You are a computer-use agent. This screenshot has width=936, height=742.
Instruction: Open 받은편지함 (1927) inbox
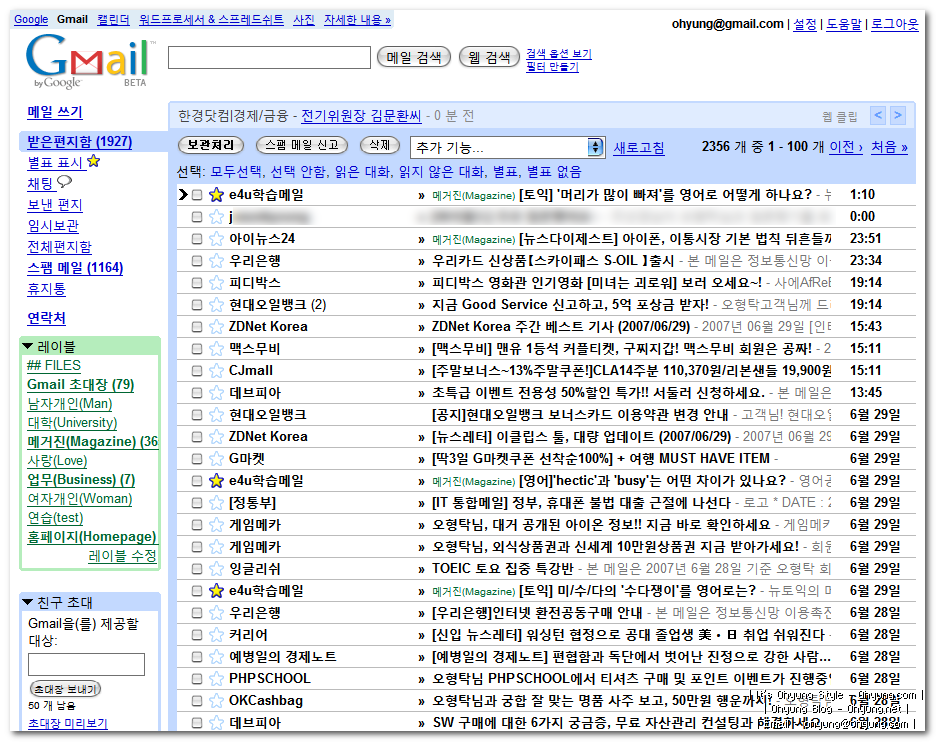pyautogui.click(x=79, y=141)
